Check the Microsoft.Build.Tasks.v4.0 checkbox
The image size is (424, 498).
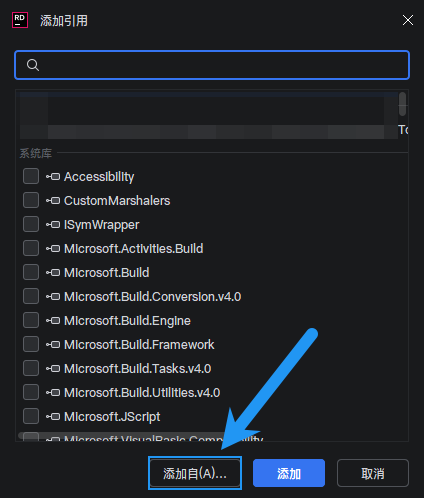[x=31, y=368]
